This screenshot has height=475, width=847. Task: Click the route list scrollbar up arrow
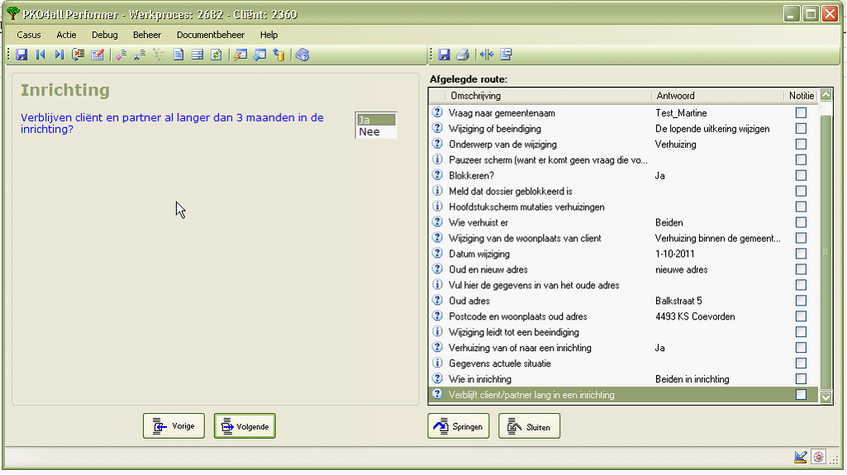pyautogui.click(x=826, y=95)
